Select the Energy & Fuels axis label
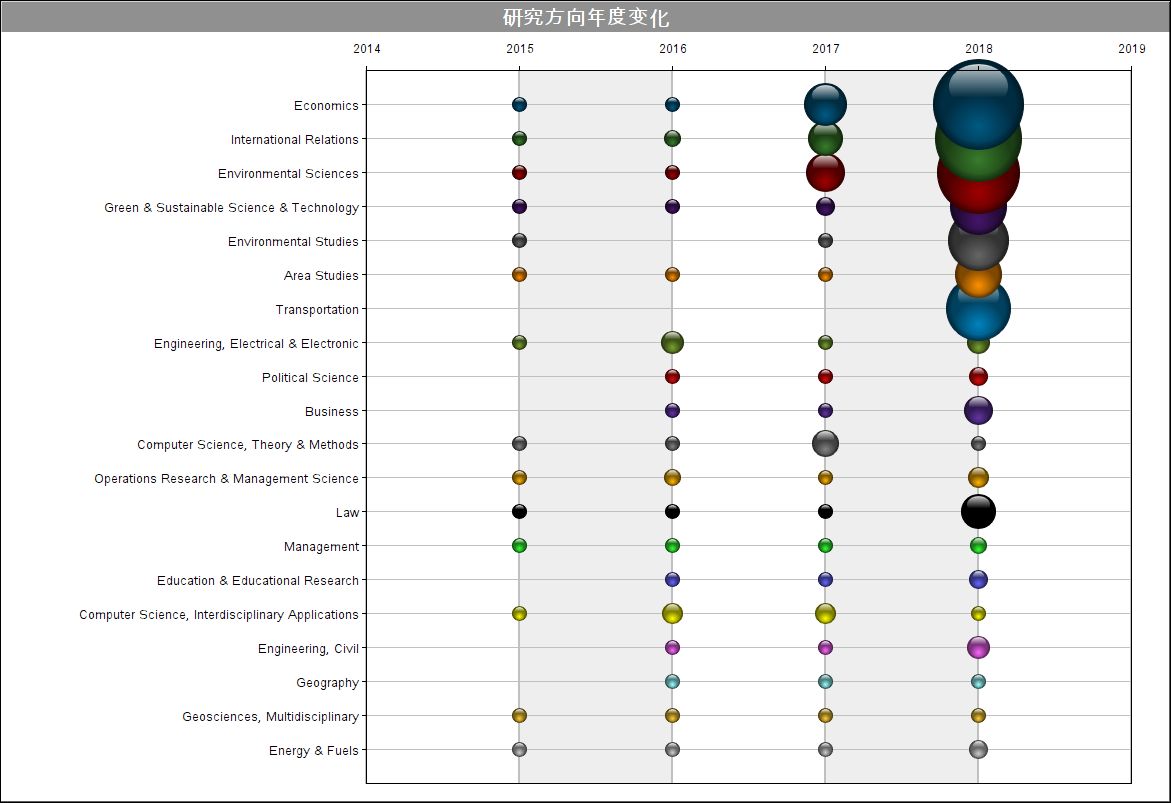Screen dimensions: 1171x803 (313, 751)
